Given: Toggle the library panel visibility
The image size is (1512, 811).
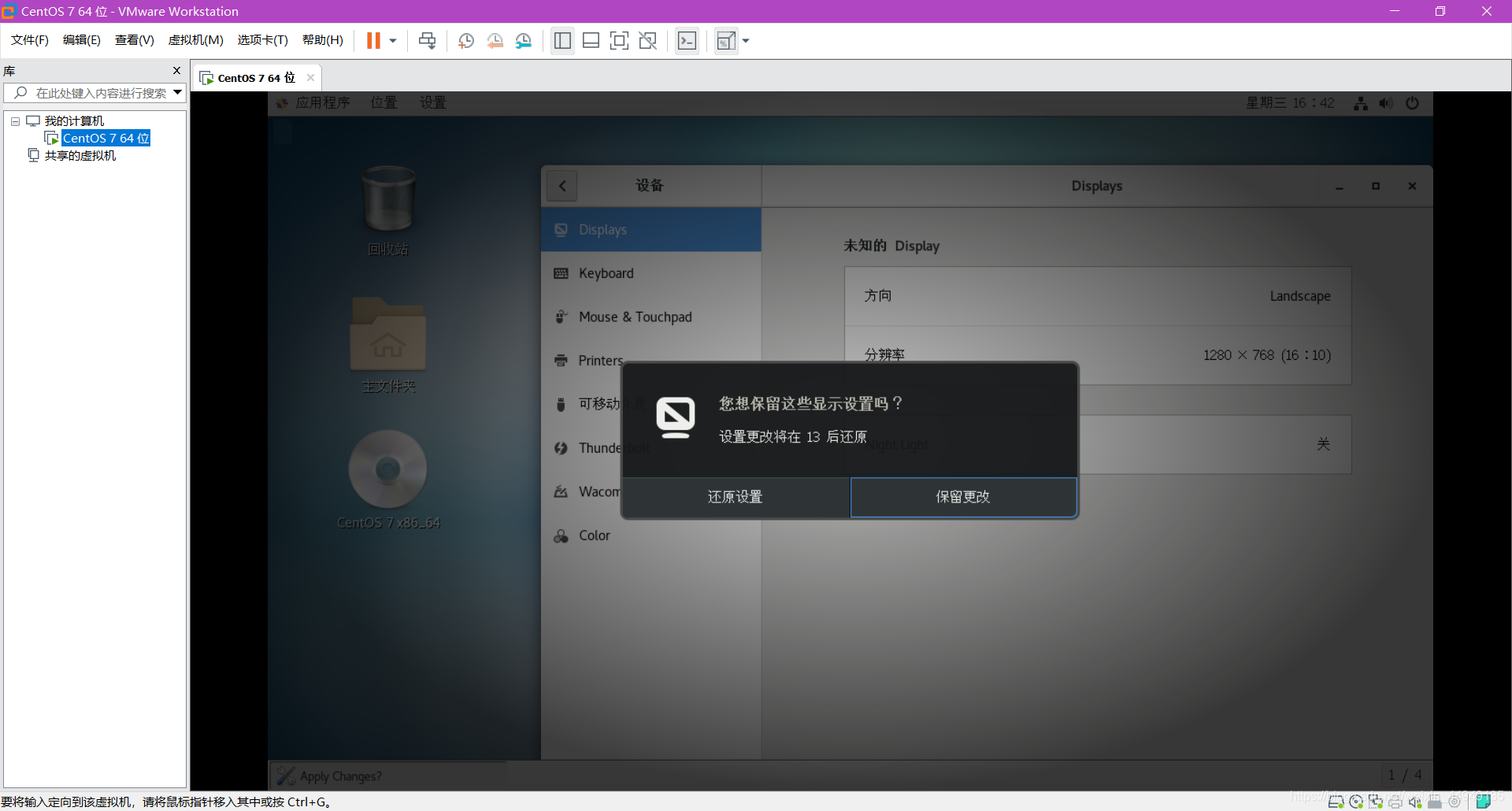Looking at the screenshot, I should 562,40.
